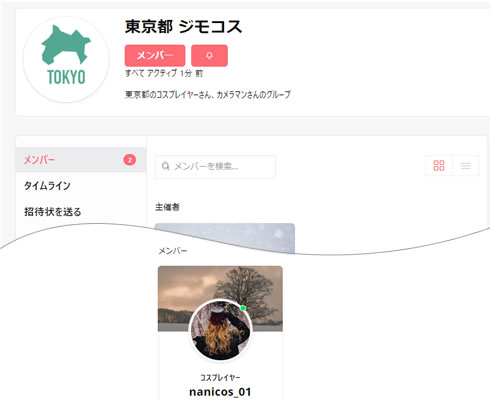Switch to list view layout
This screenshot has width=490, height=400.
coord(466,165)
